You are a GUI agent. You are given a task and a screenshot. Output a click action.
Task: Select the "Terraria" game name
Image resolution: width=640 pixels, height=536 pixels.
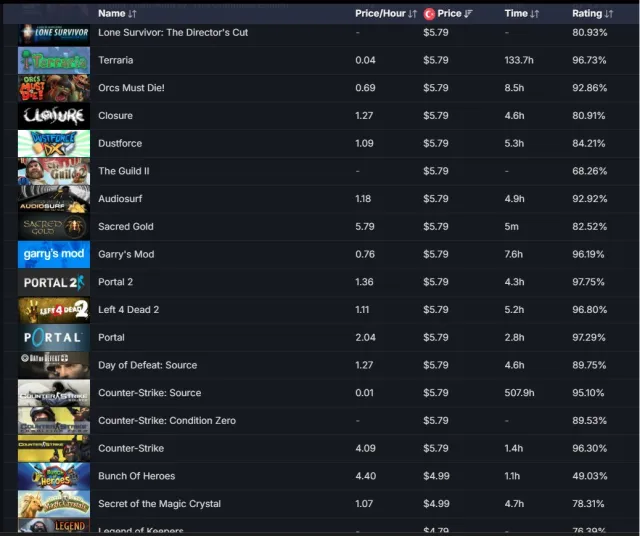[x=116, y=60]
